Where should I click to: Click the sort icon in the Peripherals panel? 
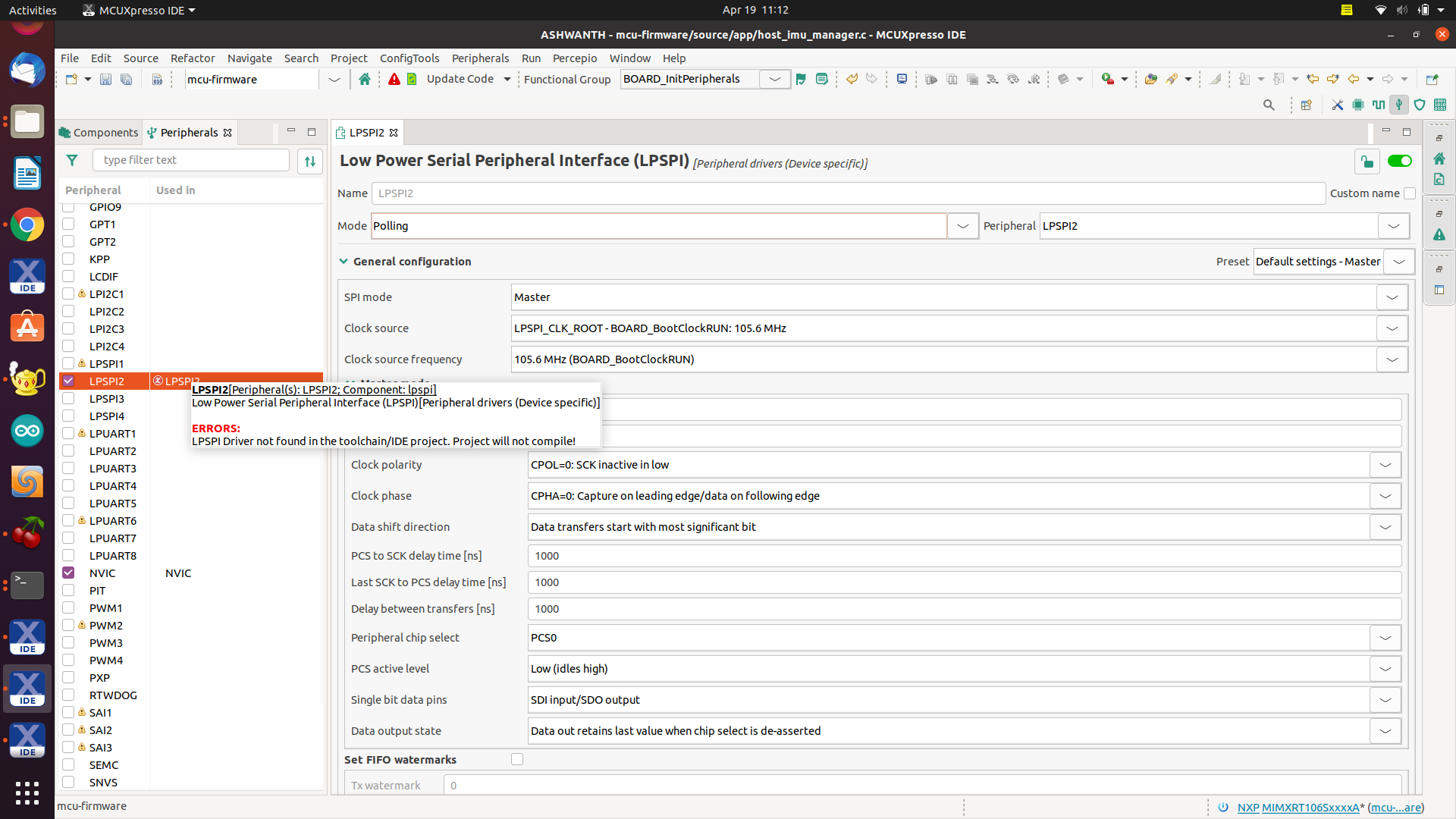pyautogui.click(x=309, y=160)
